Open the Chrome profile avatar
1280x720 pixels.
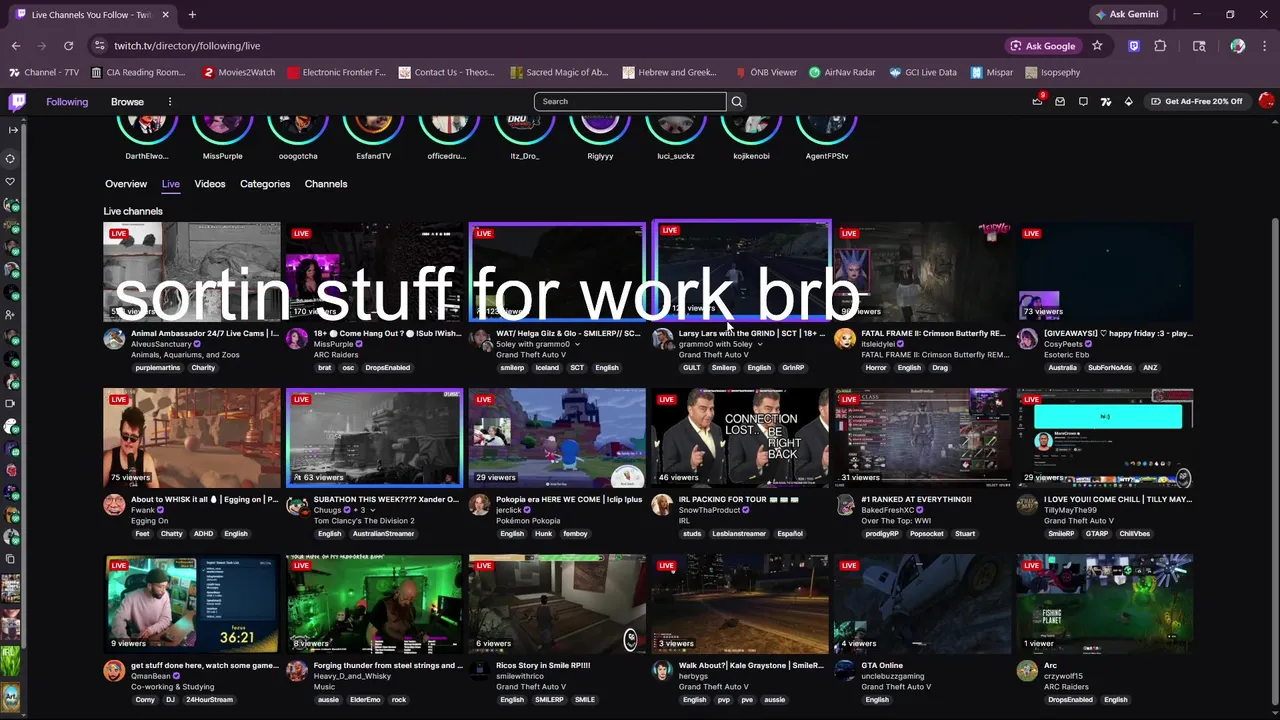[x=1238, y=45]
